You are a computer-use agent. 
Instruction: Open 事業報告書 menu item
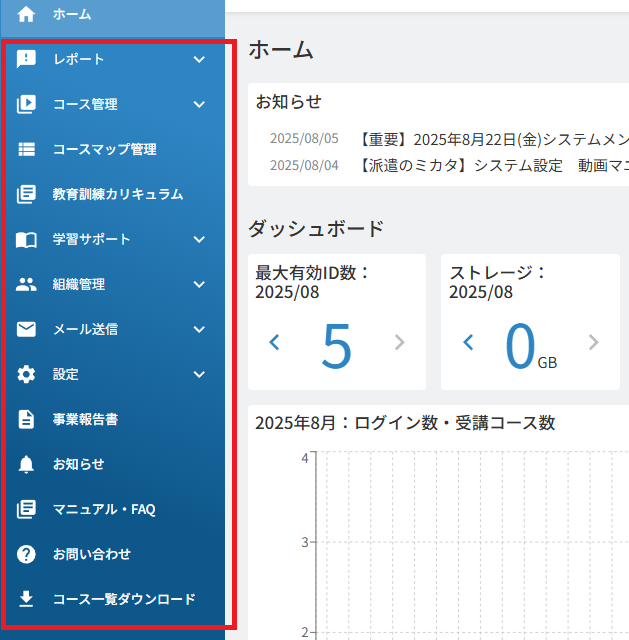112,419
